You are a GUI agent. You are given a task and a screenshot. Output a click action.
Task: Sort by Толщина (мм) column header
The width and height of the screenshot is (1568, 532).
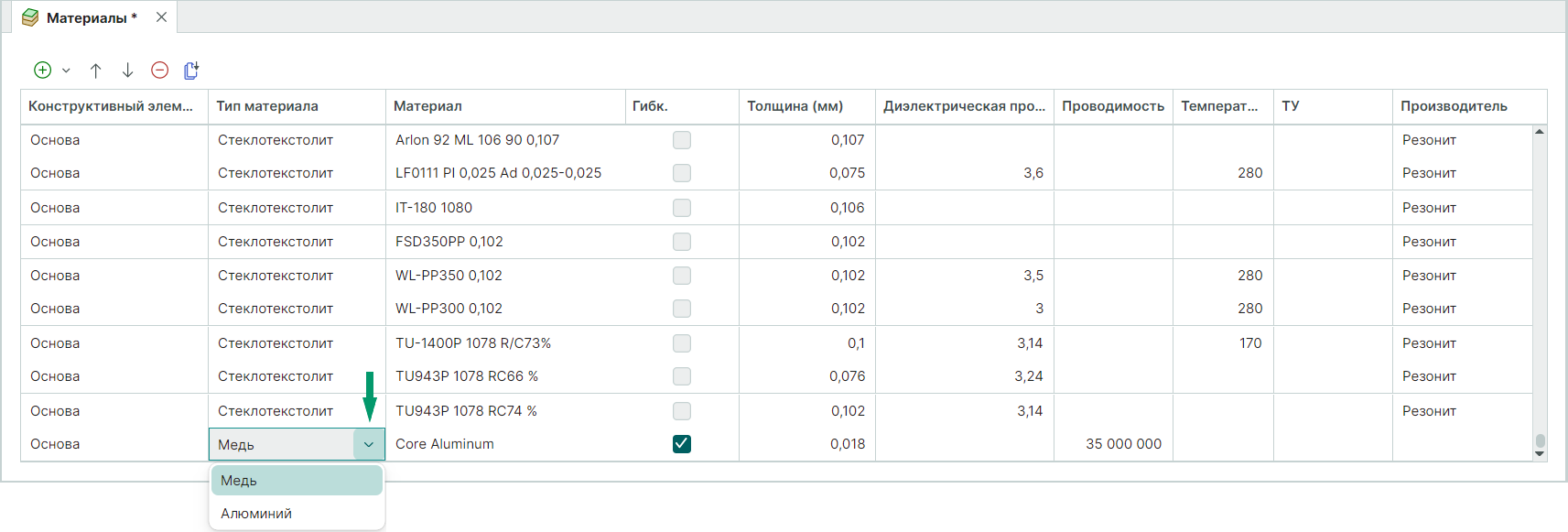pyautogui.click(x=795, y=106)
